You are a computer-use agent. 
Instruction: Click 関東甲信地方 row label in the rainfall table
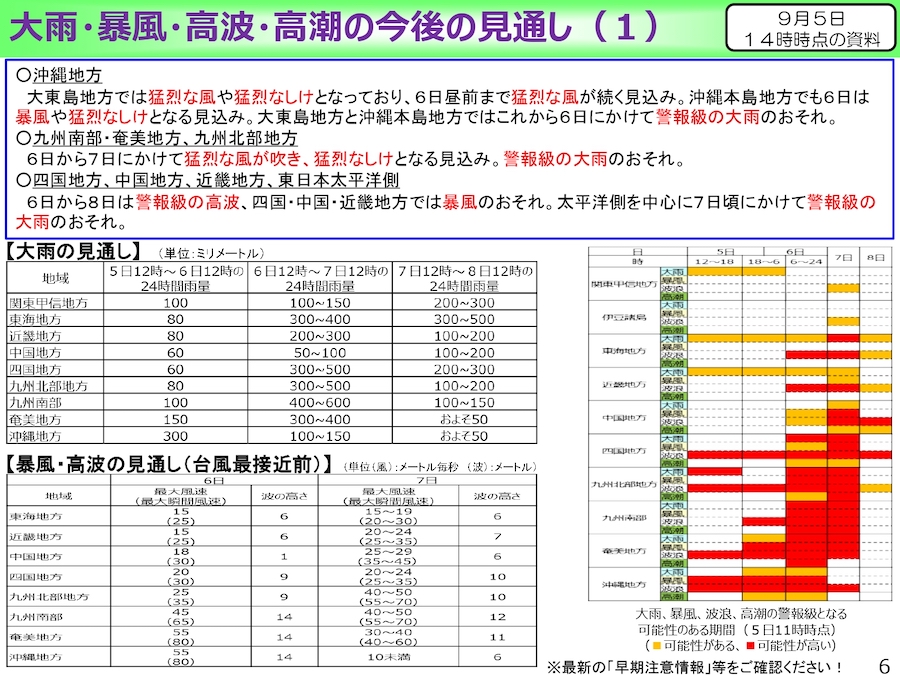48,303
